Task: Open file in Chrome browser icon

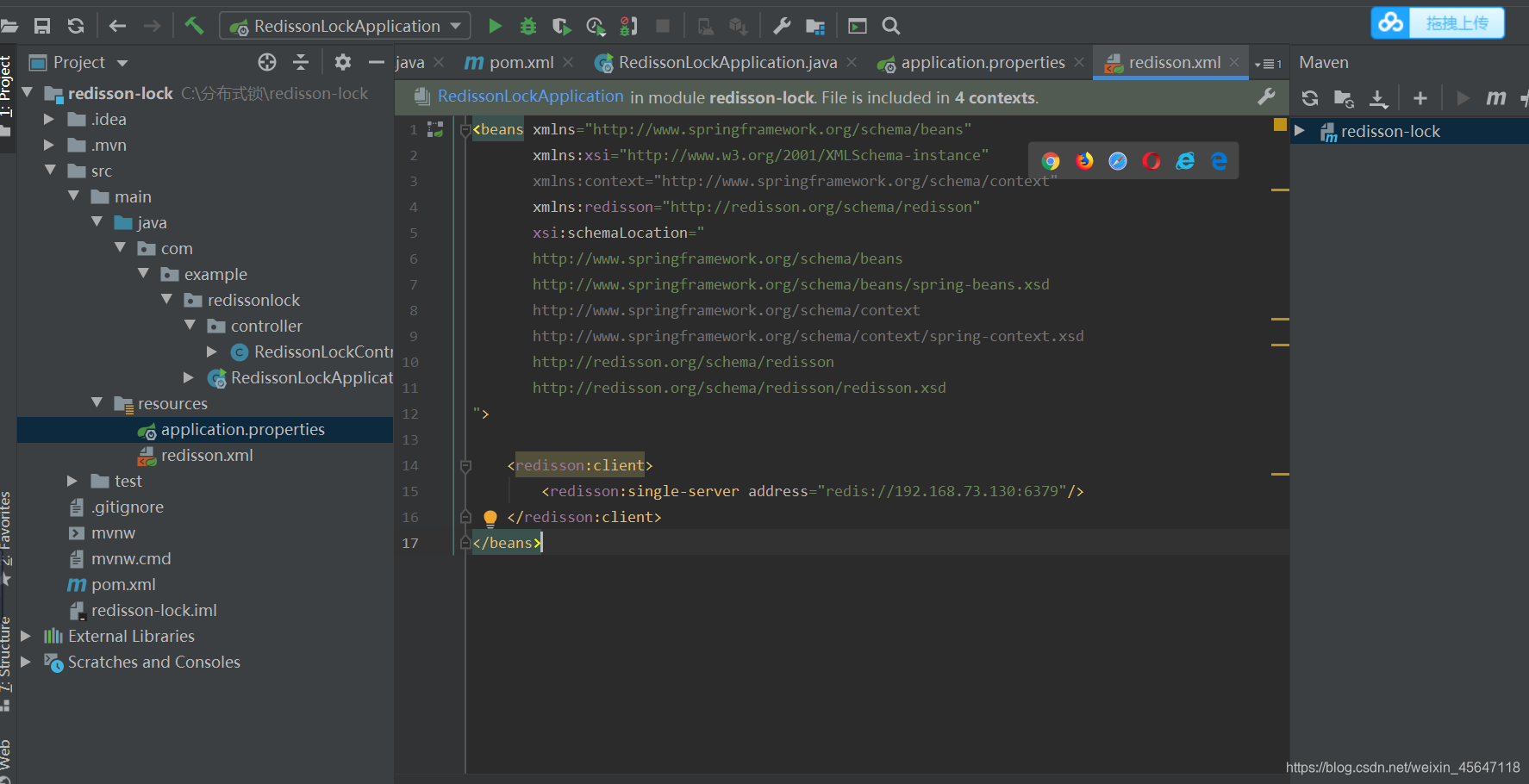Action: (1051, 161)
